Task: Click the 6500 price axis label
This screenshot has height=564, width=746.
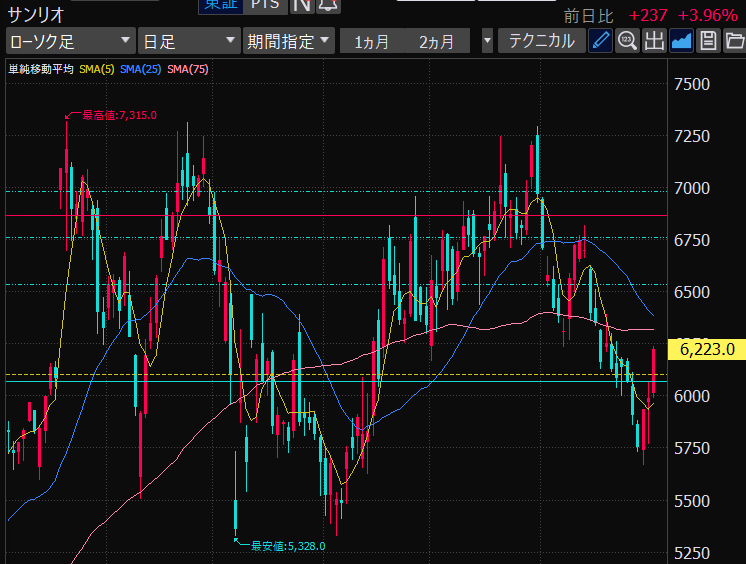Action: 692,292
